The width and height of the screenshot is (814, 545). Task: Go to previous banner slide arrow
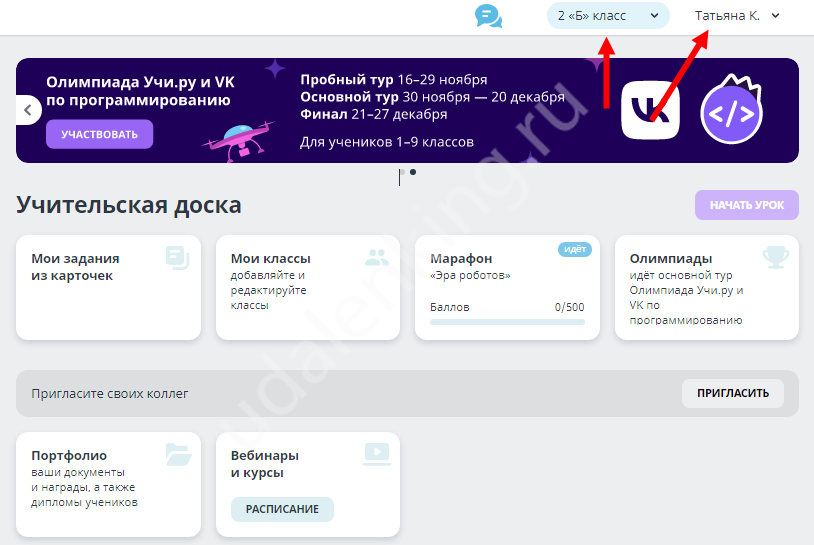pos(28,109)
